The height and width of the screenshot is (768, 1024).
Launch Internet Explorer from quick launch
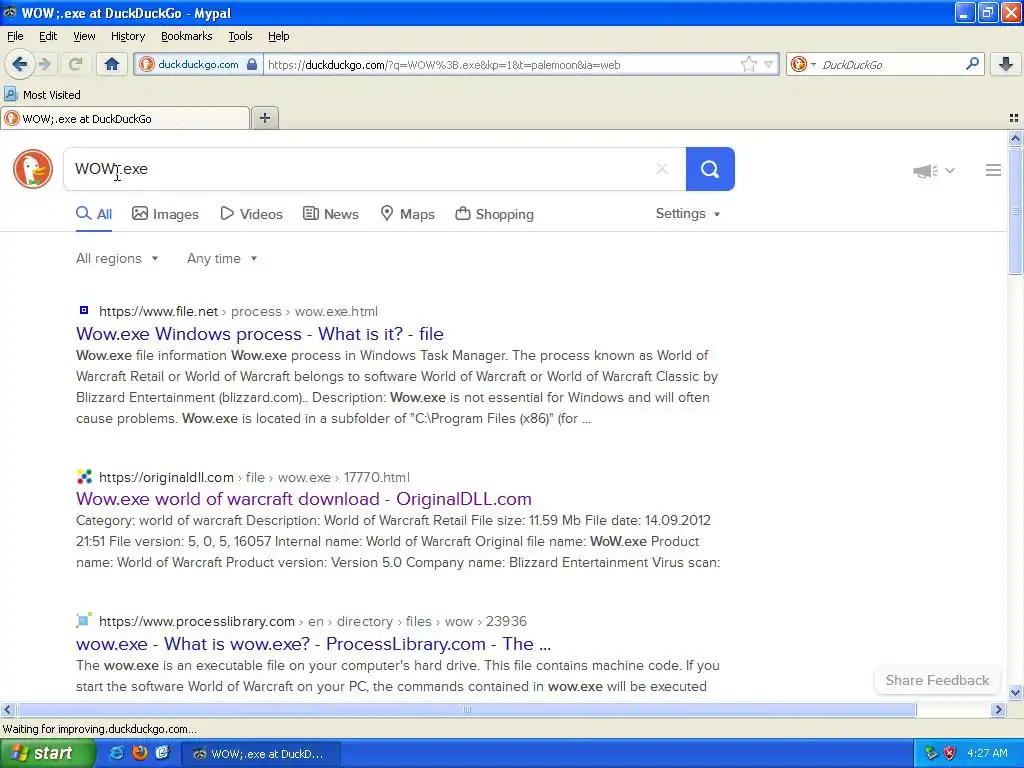pyautogui.click(x=116, y=753)
